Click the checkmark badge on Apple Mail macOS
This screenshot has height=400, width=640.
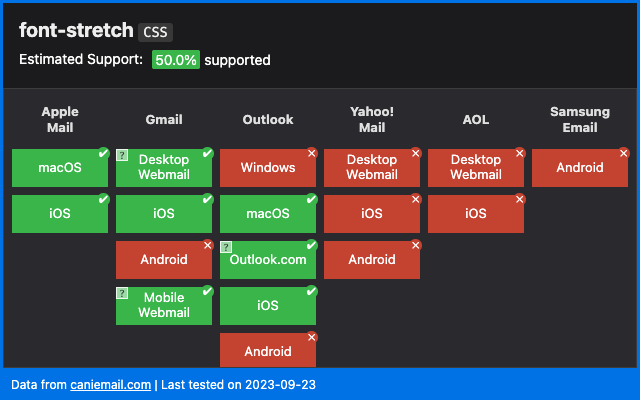pyautogui.click(x=104, y=153)
